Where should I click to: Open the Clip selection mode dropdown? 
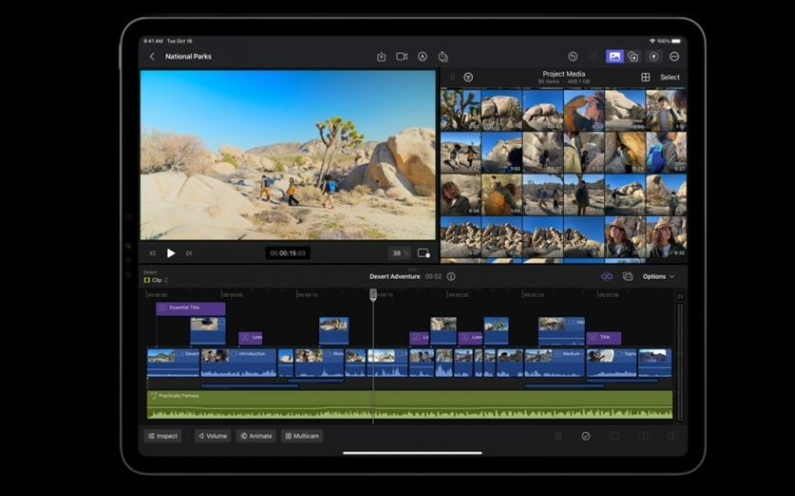pyautogui.click(x=156, y=280)
